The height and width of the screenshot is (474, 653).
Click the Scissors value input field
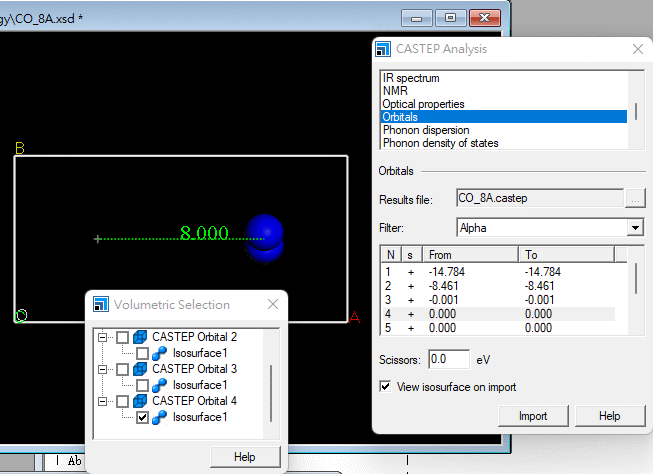(448, 358)
